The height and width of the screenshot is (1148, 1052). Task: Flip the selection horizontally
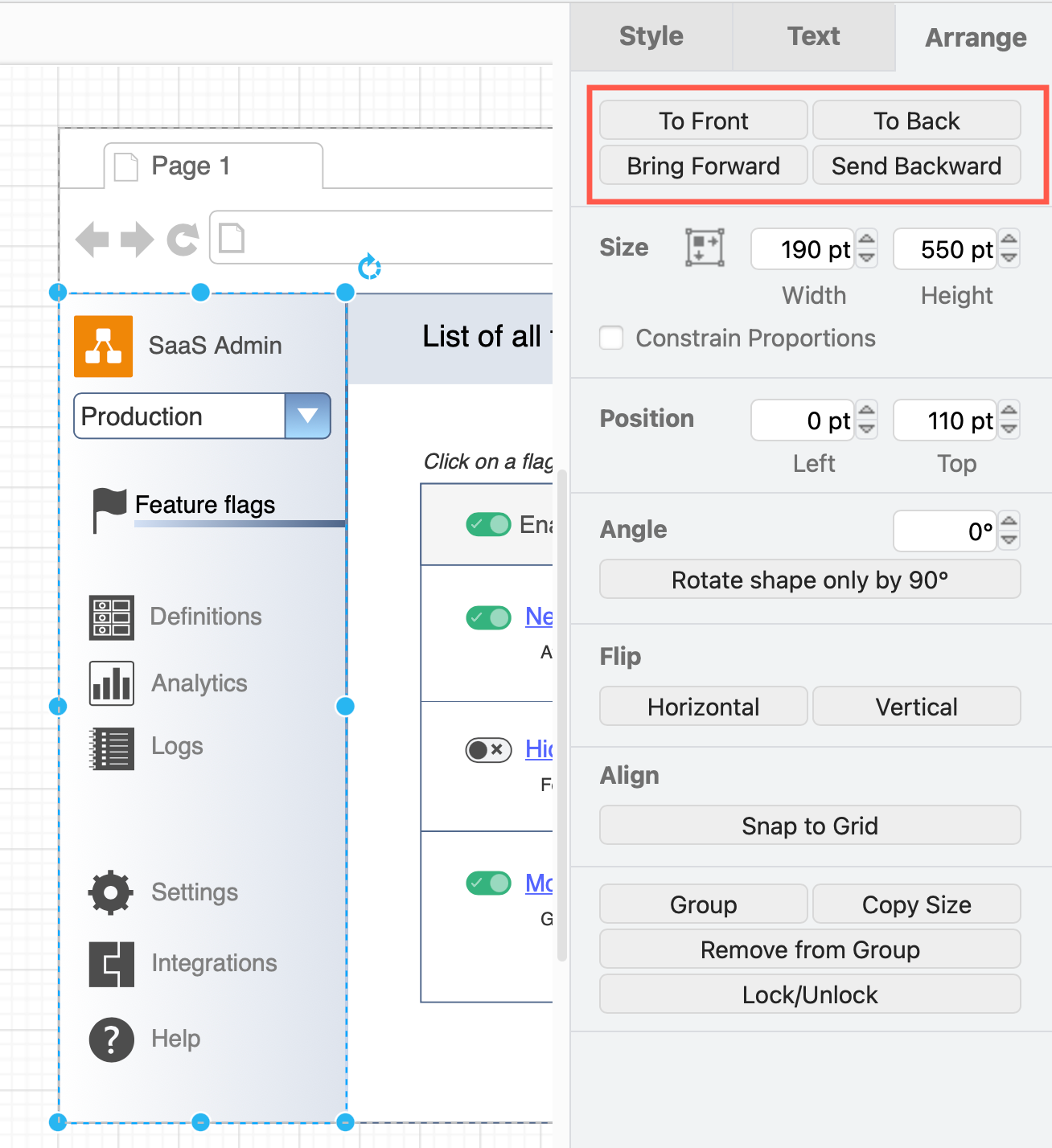coord(703,706)
